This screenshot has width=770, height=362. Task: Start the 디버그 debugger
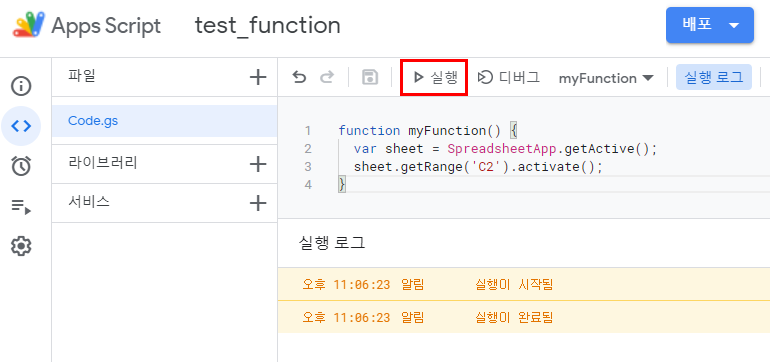508,78
